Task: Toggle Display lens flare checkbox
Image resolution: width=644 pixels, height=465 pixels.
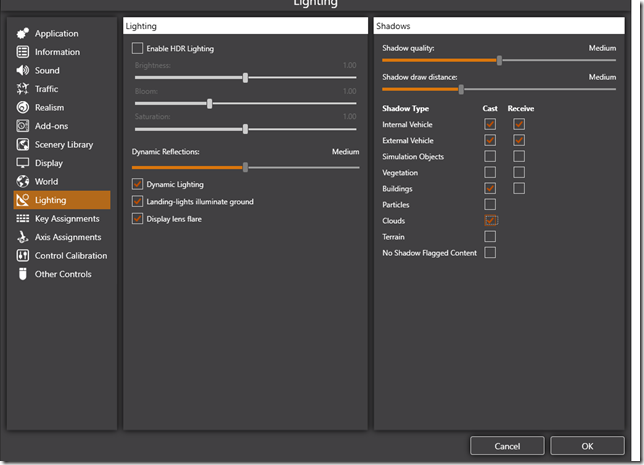Action: pyautogui.click(x=137, y=219)
